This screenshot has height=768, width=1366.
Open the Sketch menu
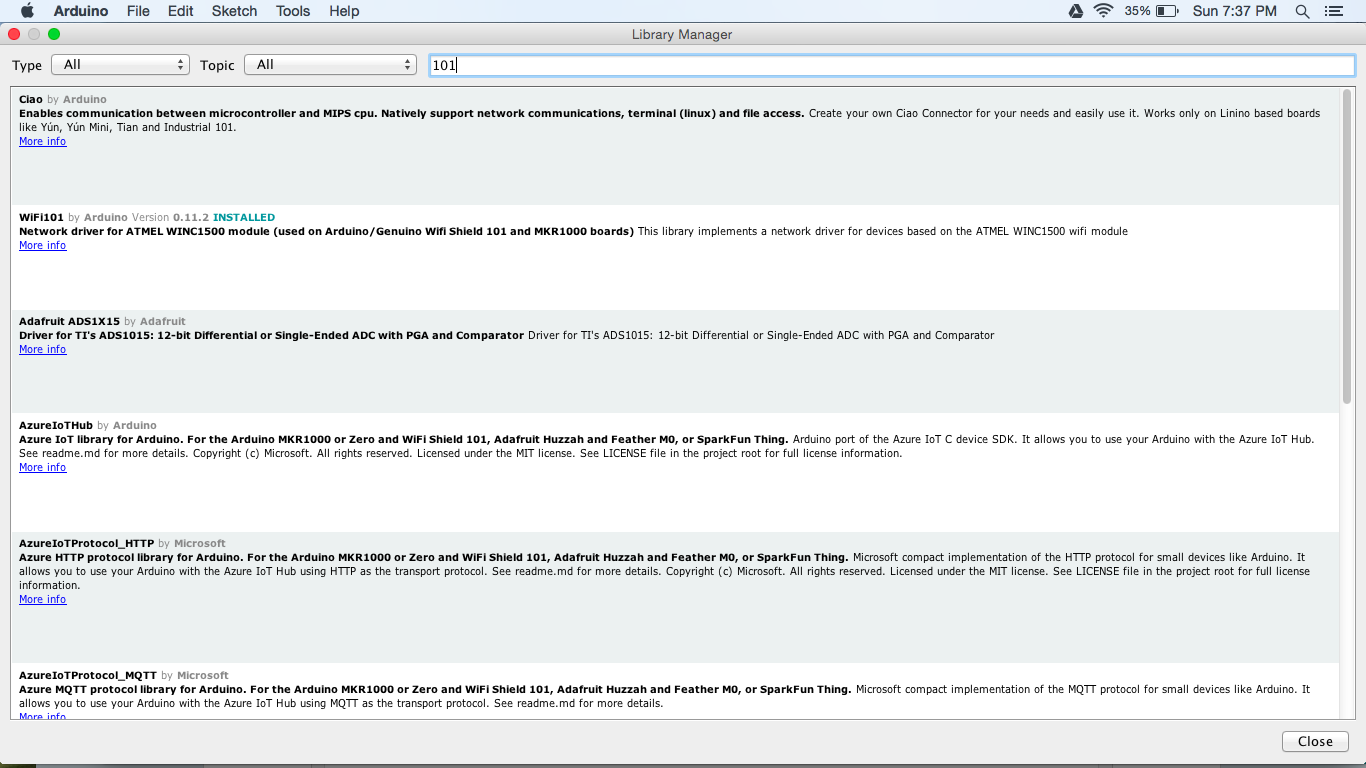pos(234,11)
